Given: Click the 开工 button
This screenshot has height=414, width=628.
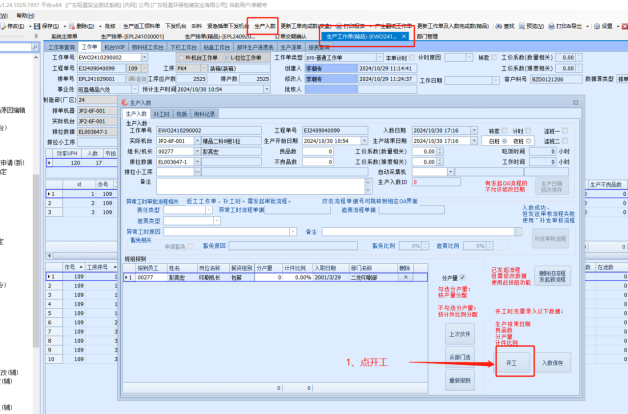Looking at the screenshot, I should 511,363.
